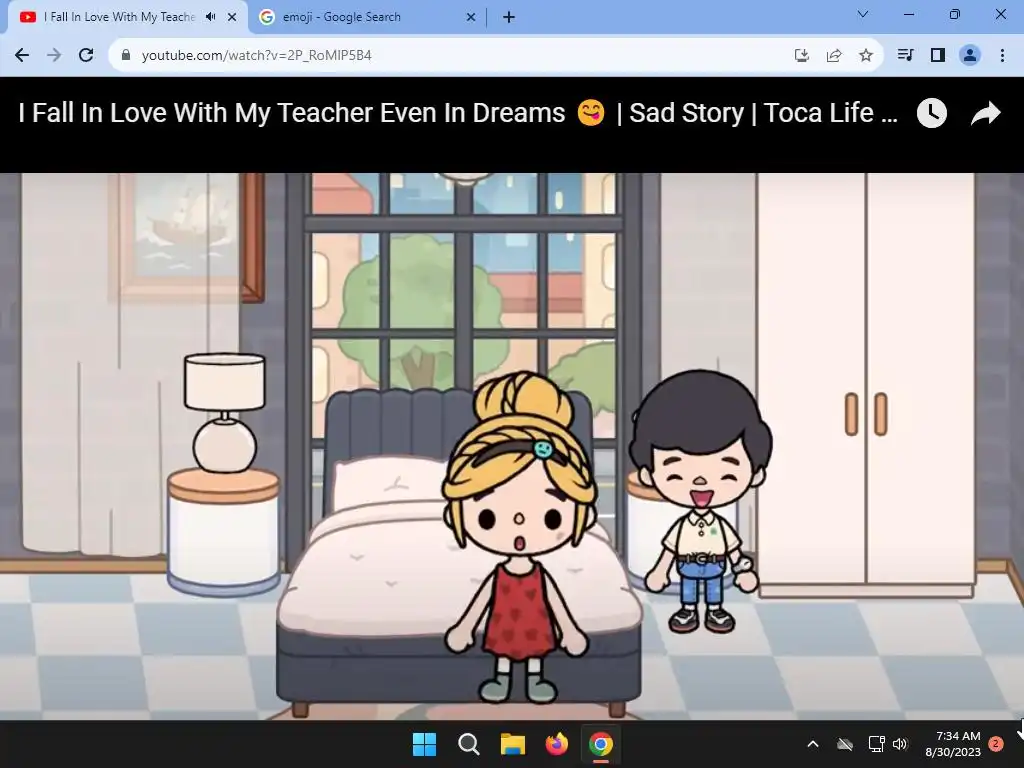Close the Chrome window
This screenshot has height=768, width=1024.
coord(1000,14)
